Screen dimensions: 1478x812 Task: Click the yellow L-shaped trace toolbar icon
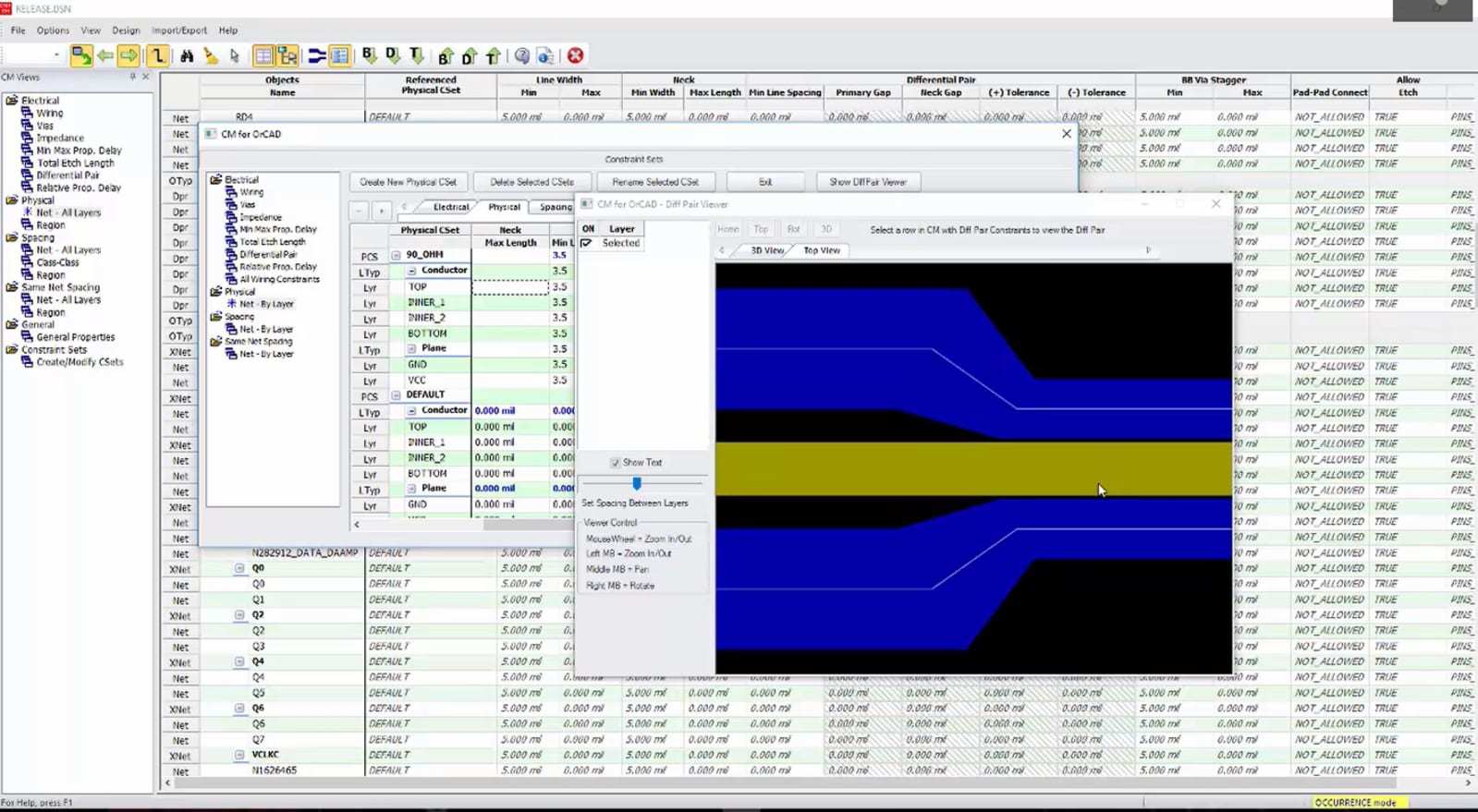(x=158, y=56)
